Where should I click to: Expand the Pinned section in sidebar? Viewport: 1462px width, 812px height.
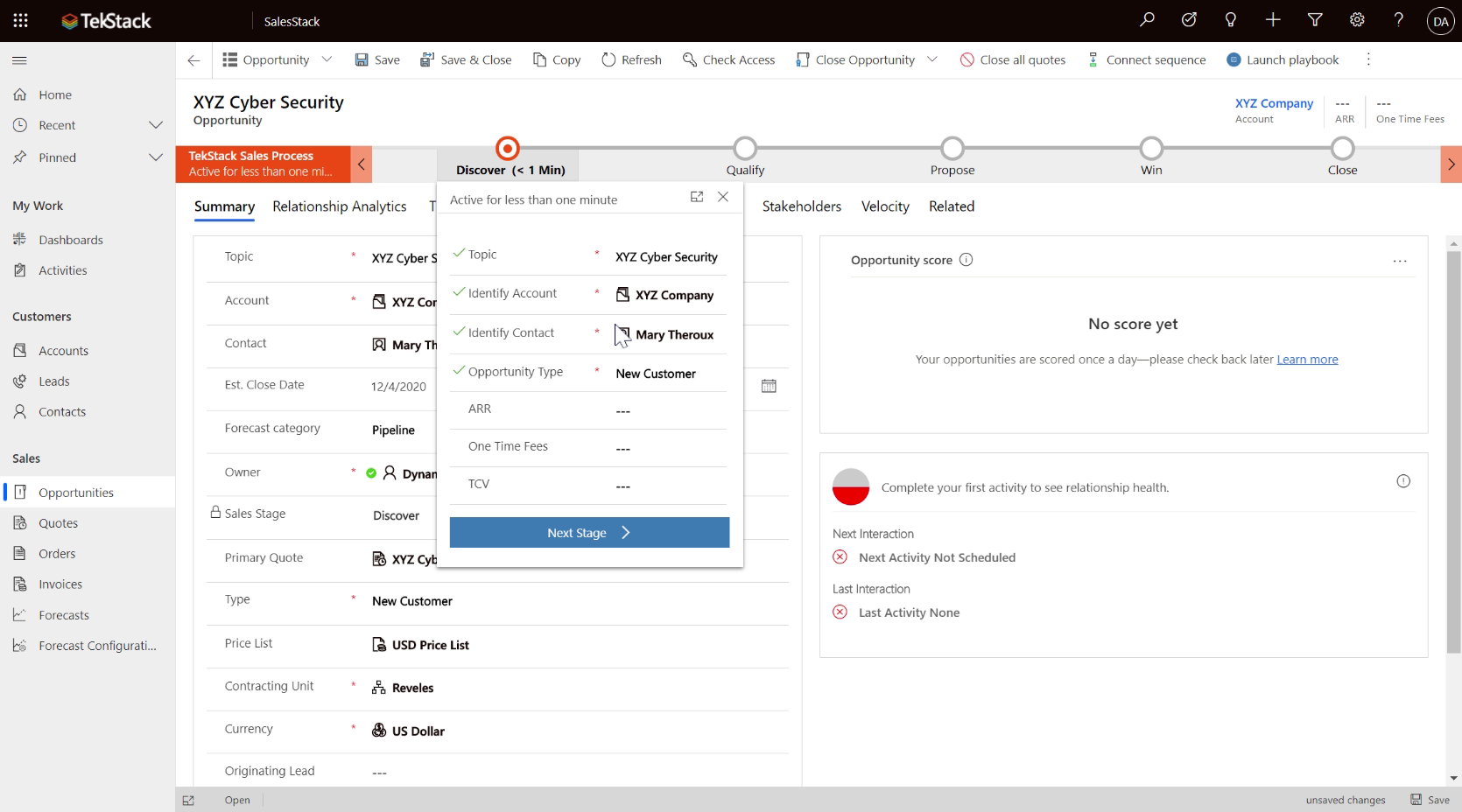(156, 157)
